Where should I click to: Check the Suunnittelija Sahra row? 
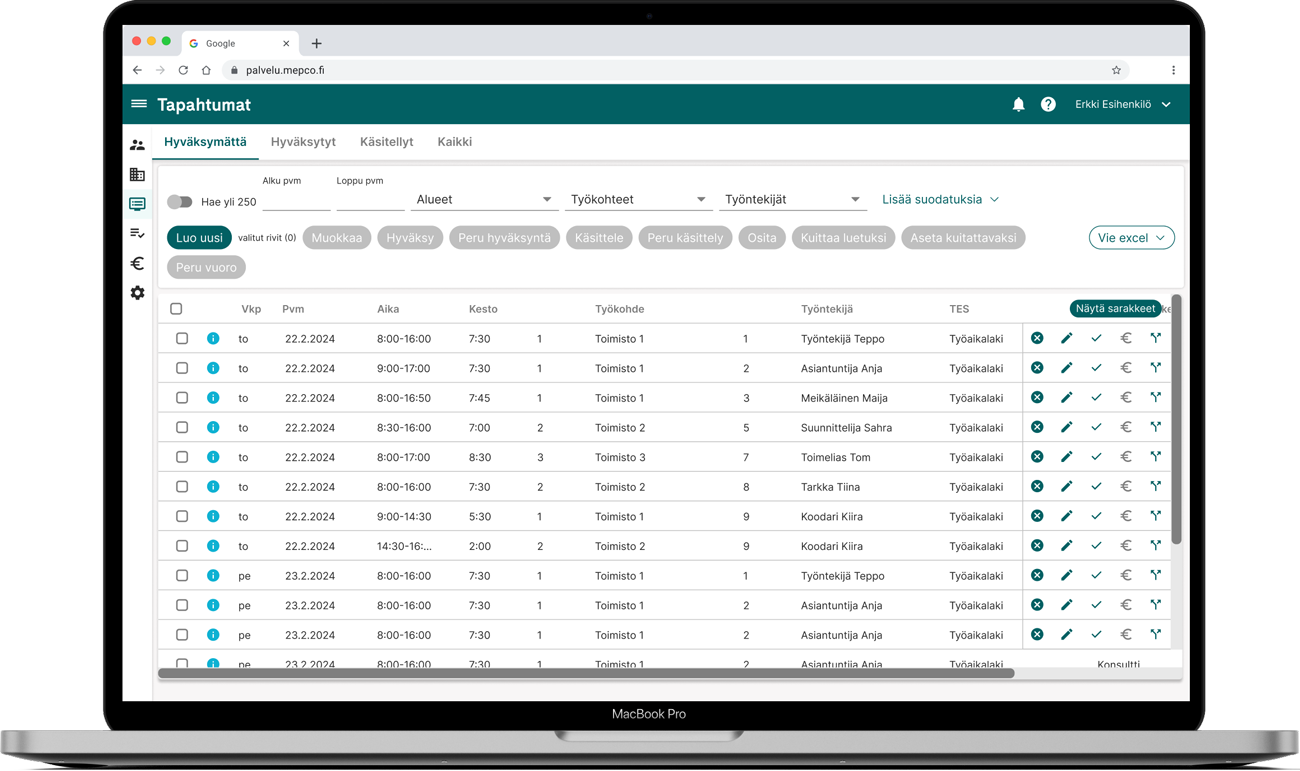182,427
